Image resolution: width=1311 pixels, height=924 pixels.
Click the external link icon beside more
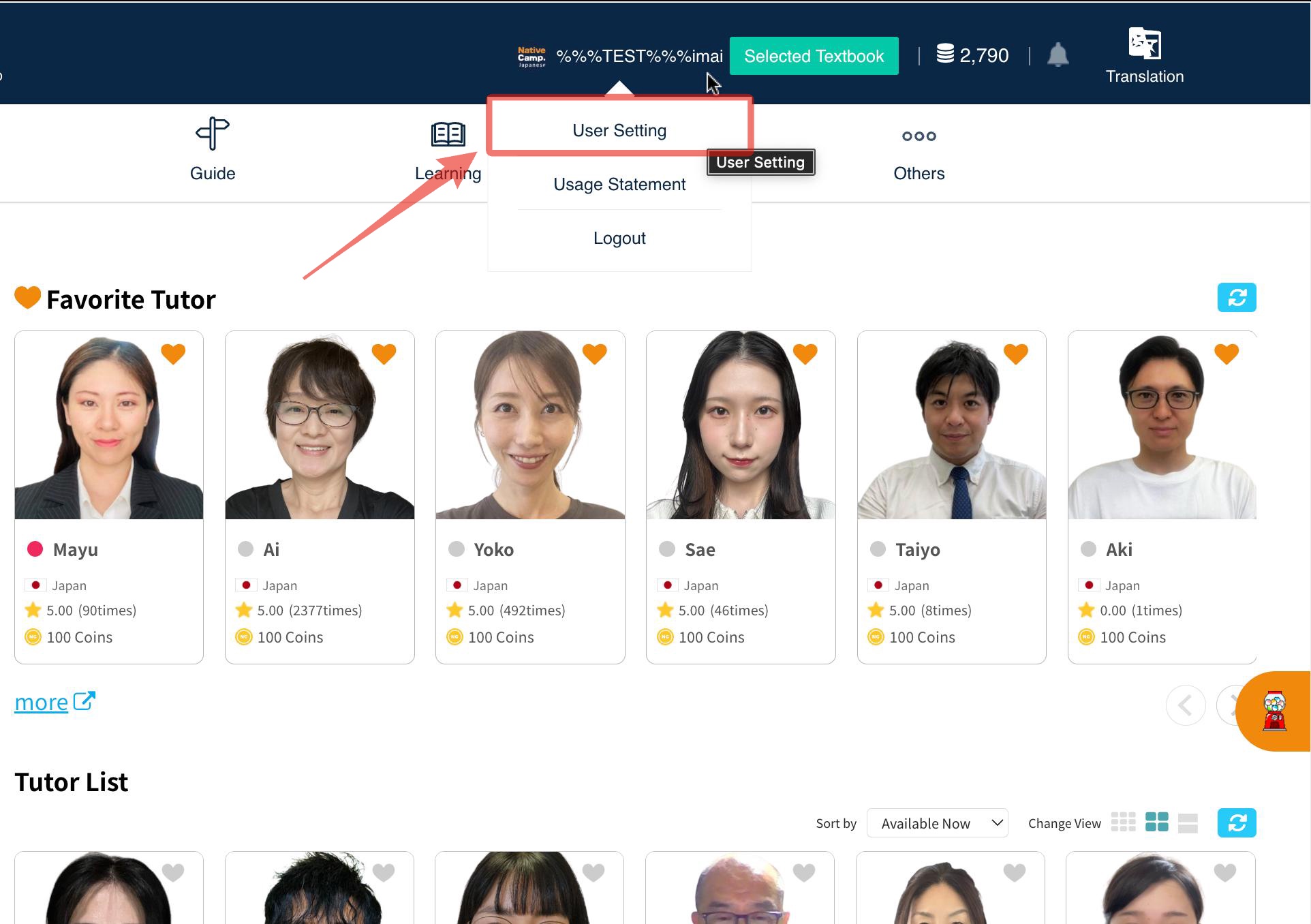pyautogui.click(x=84, y=701)
